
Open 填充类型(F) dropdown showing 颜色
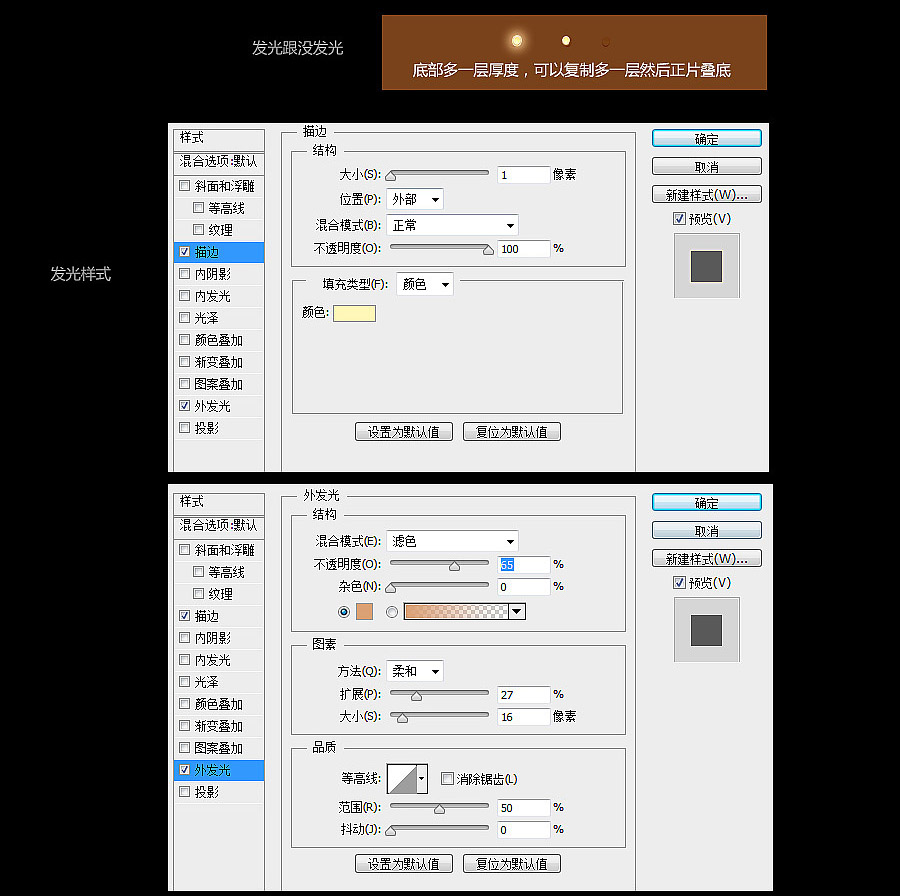[x=425, y=284]
